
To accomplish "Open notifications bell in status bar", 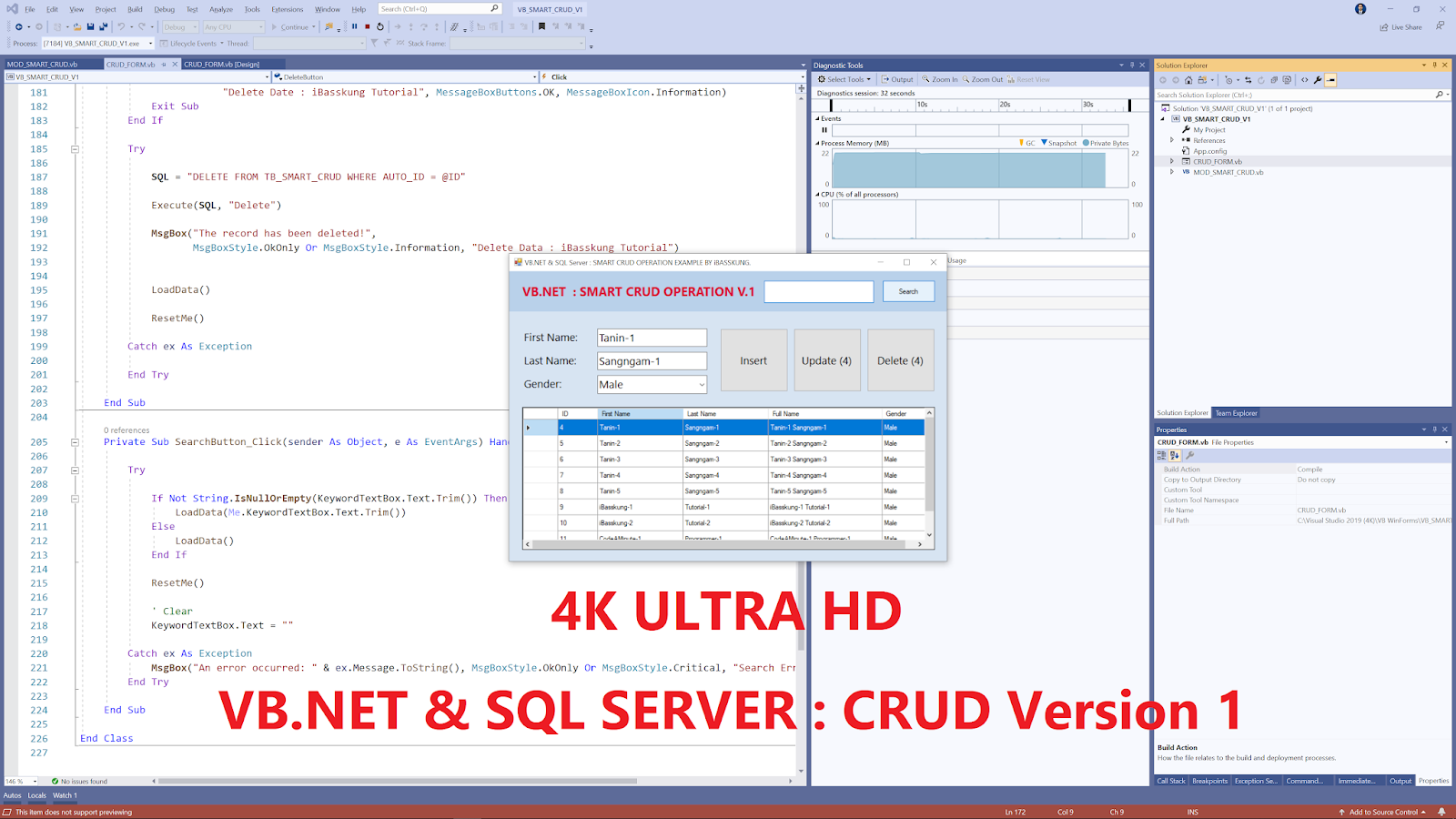I will (x=1441, y=812).
